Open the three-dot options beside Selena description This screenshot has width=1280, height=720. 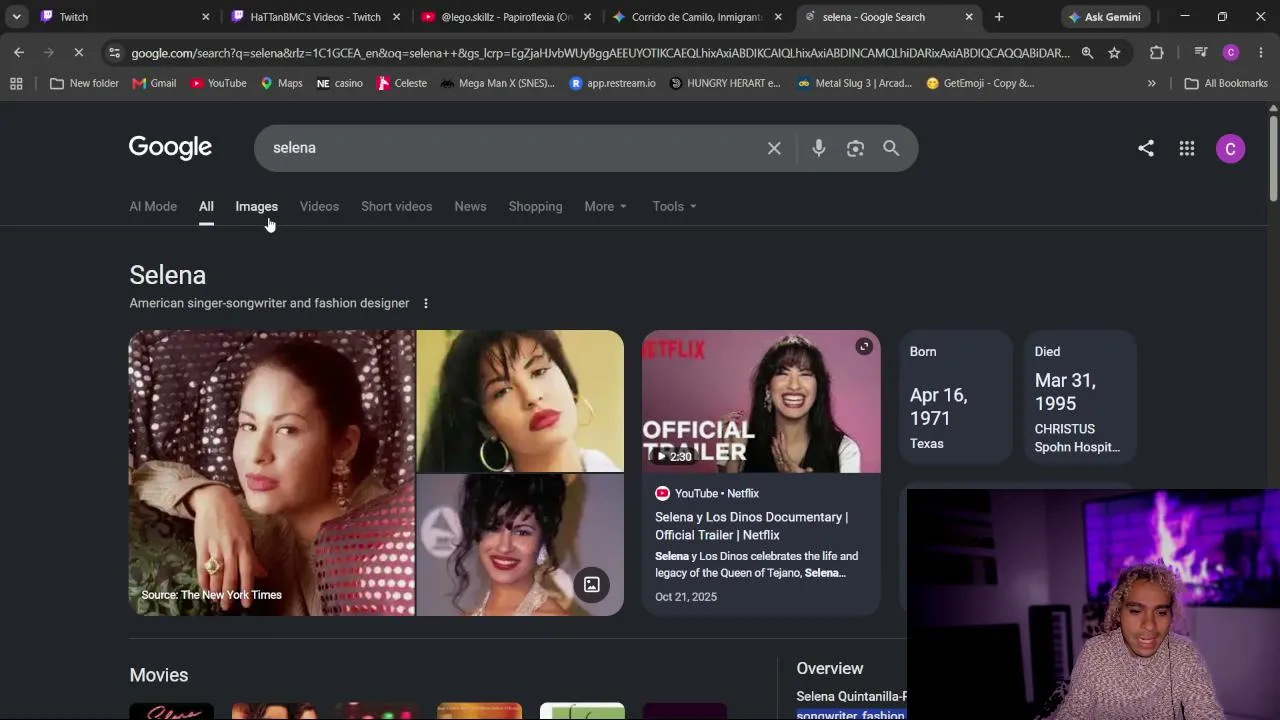pyautogui.click(x=426, y=303)
